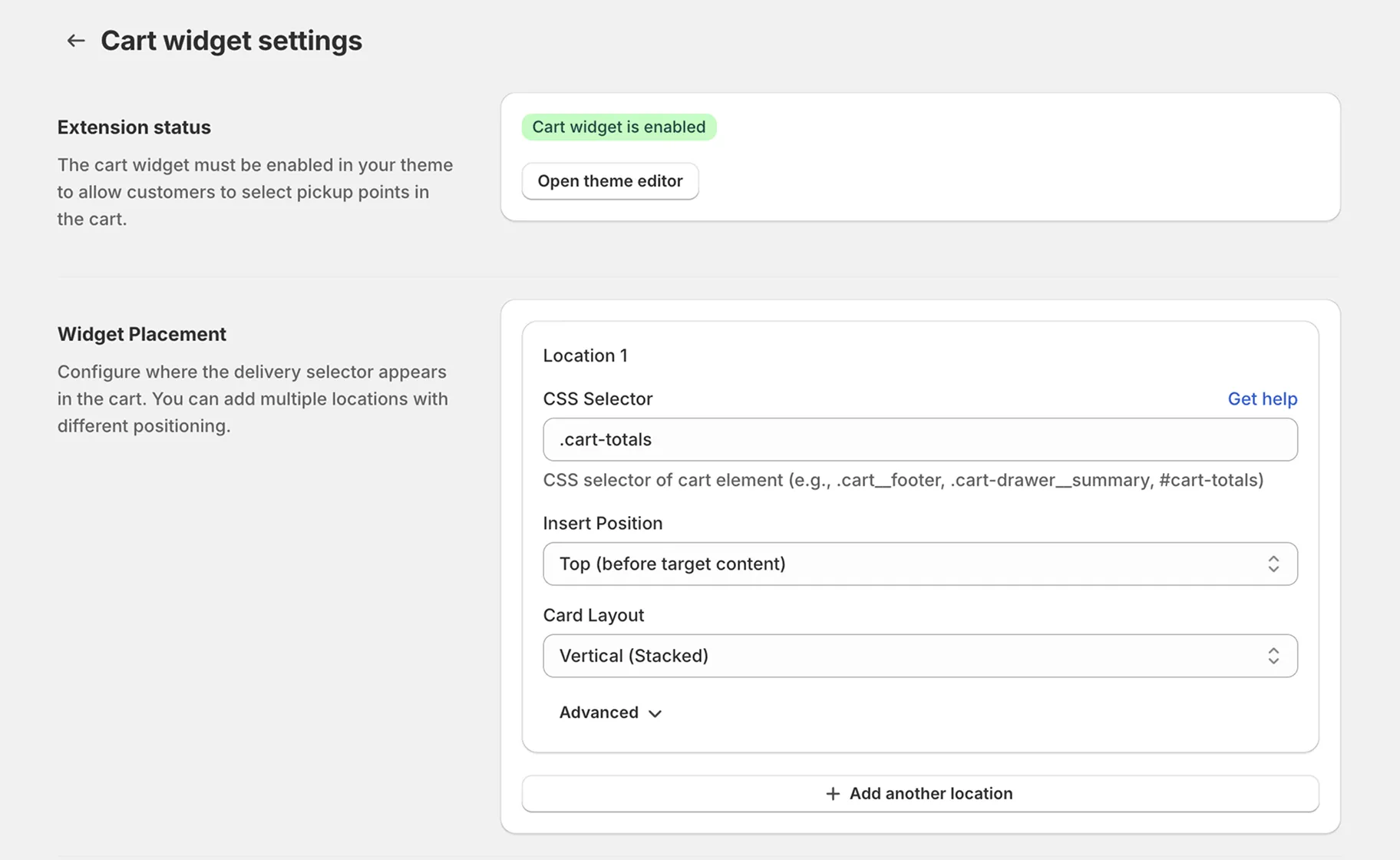
Task: Click the CSS Selector field label
Action: tap(597, 399)
